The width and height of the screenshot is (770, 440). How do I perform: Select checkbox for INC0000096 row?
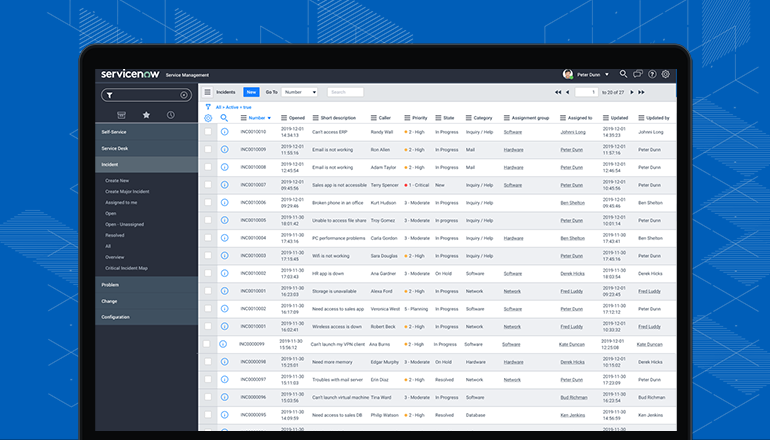(208, 397)
